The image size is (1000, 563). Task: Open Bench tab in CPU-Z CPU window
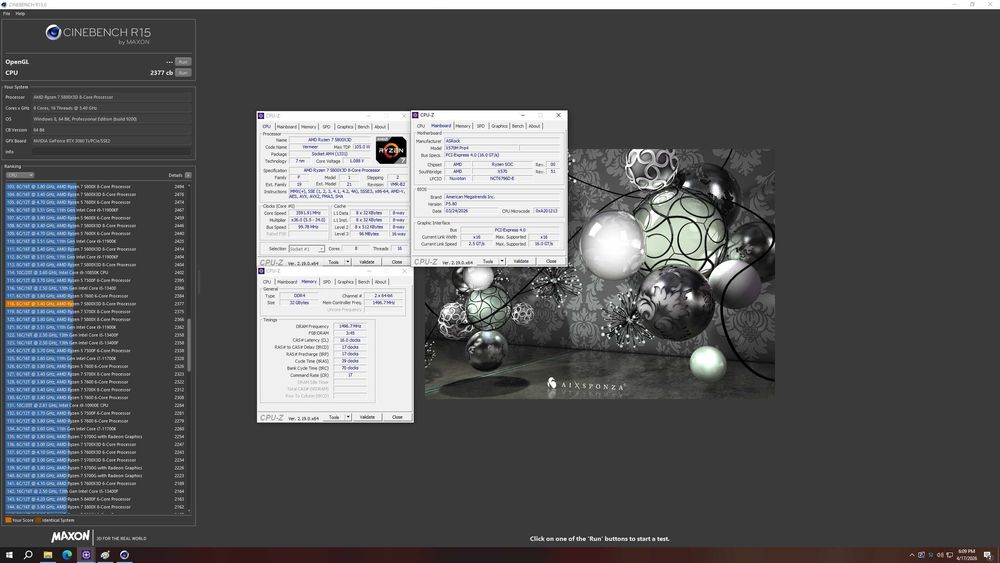[x=364, y=126]
